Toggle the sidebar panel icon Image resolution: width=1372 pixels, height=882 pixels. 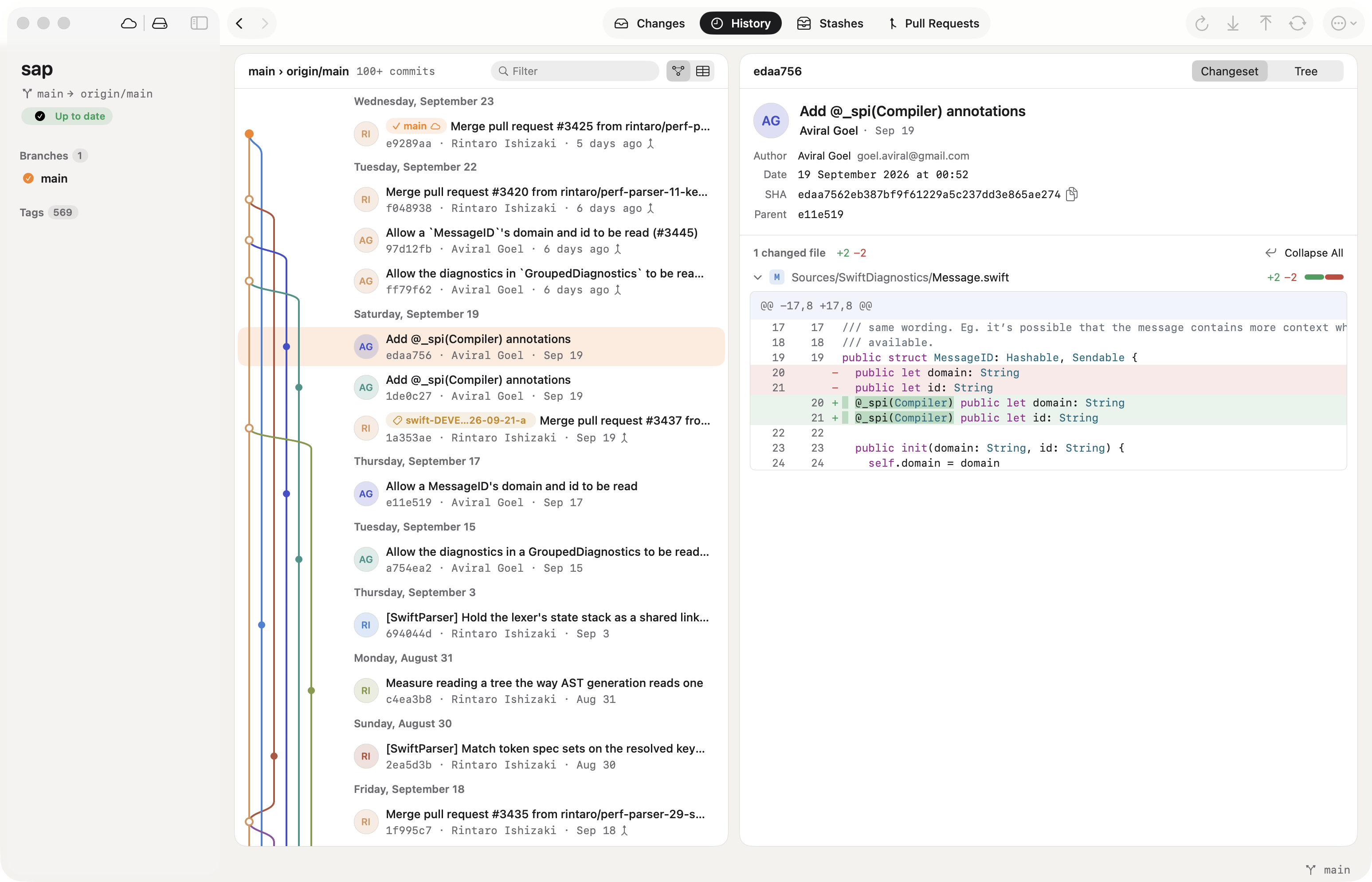[199, 23]
